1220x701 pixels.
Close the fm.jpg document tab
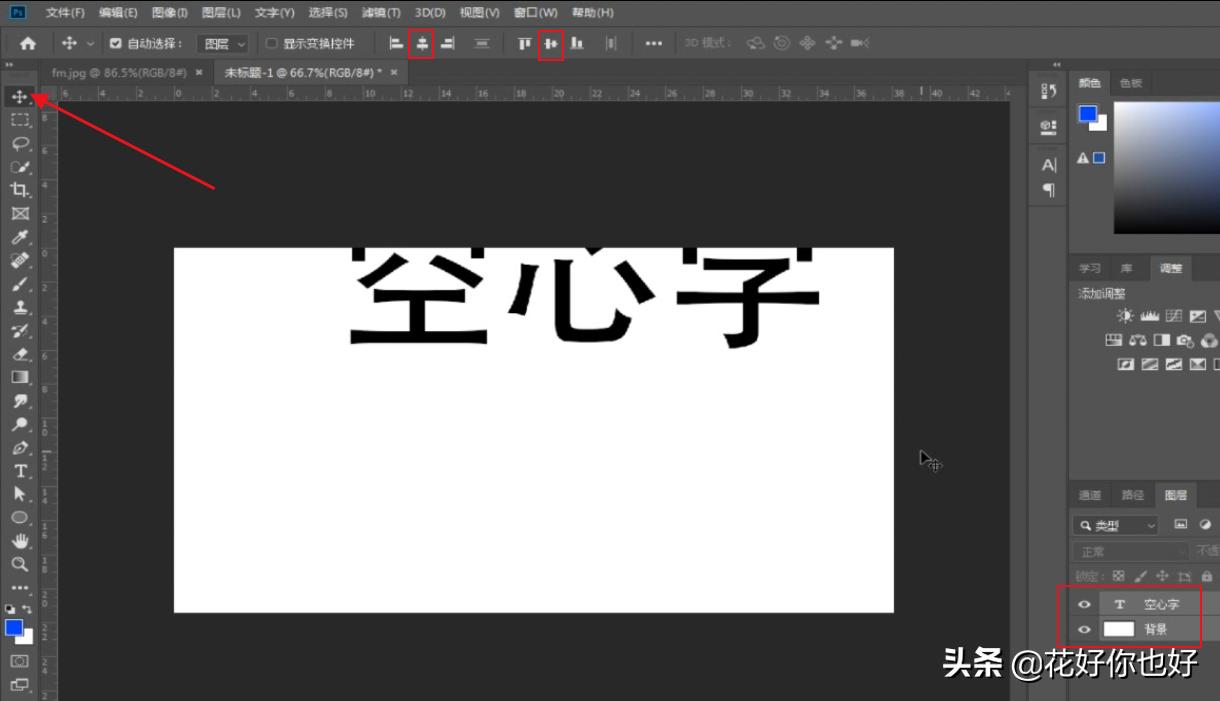click(200, 72)
